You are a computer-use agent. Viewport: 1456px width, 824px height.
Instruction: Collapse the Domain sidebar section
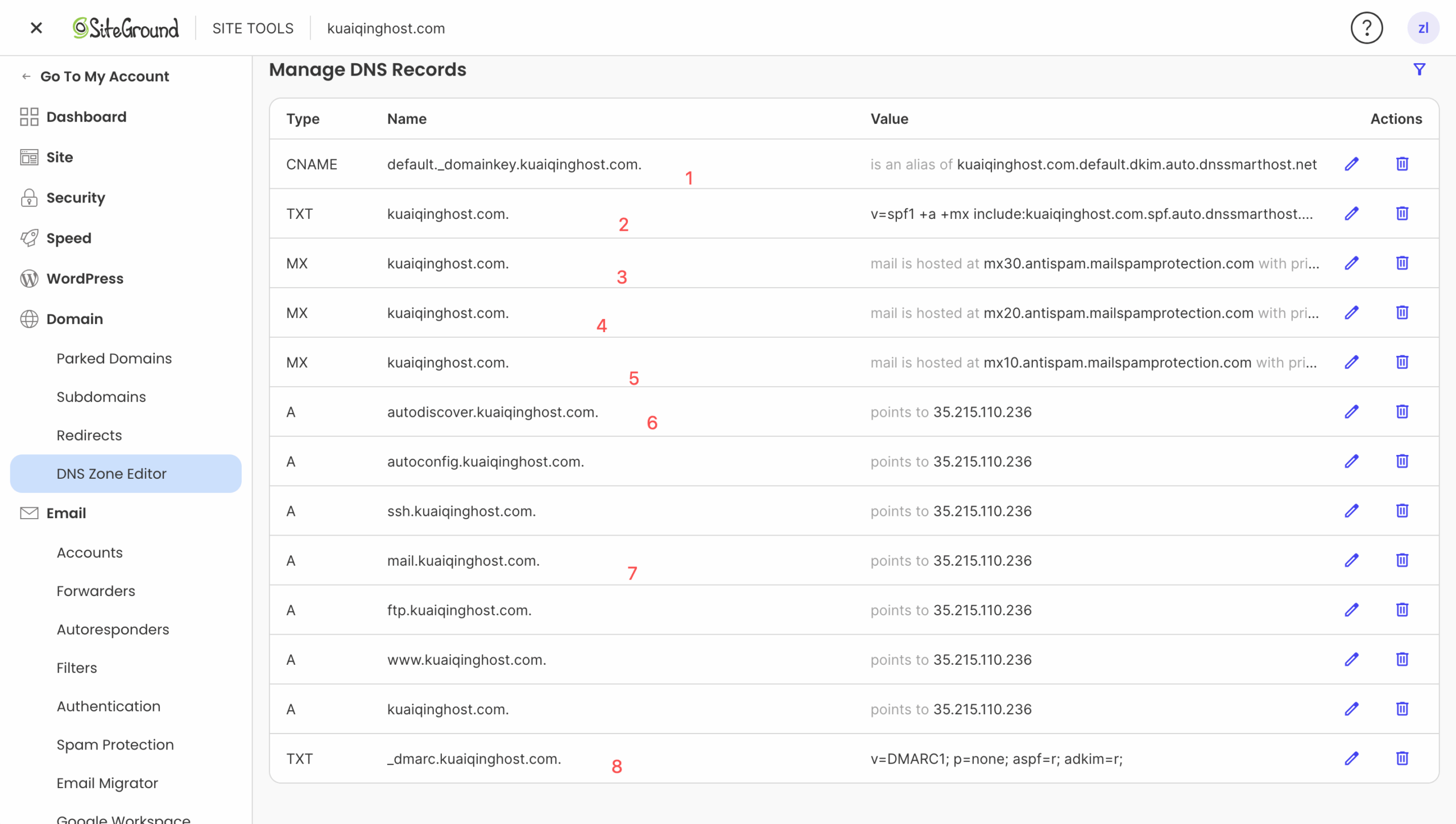[x=75, y=319]
